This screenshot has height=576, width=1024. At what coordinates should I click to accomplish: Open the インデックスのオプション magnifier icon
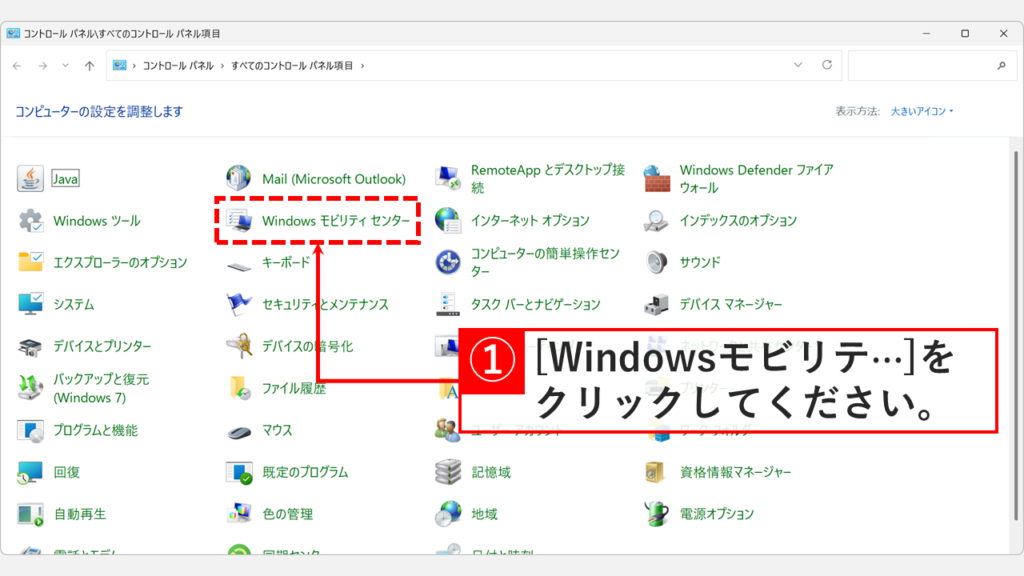[656, 221]
